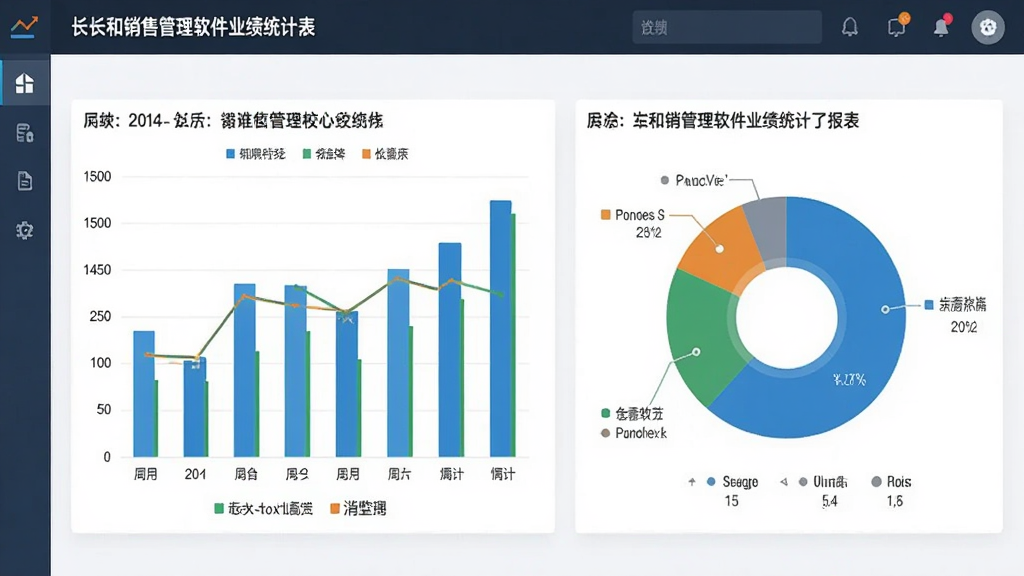Toggle the gray Panchexk donut legend entry
Image resolution: width=1024 pixels, height=576 pixels.
click(633, 433)
